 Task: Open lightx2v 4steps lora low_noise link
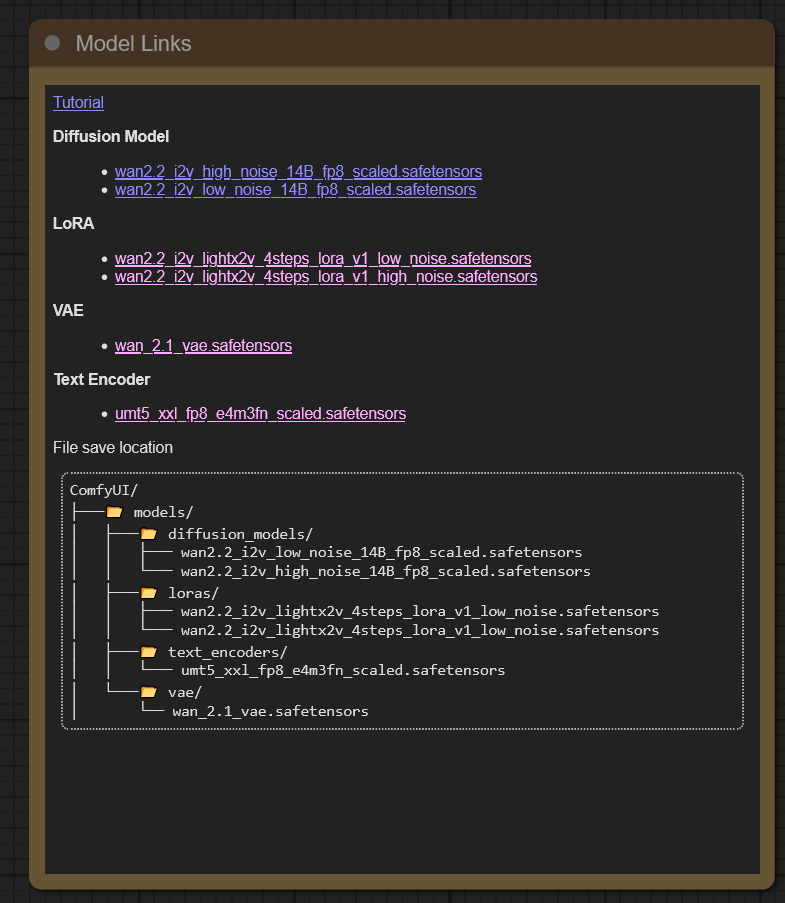point(323,259)
